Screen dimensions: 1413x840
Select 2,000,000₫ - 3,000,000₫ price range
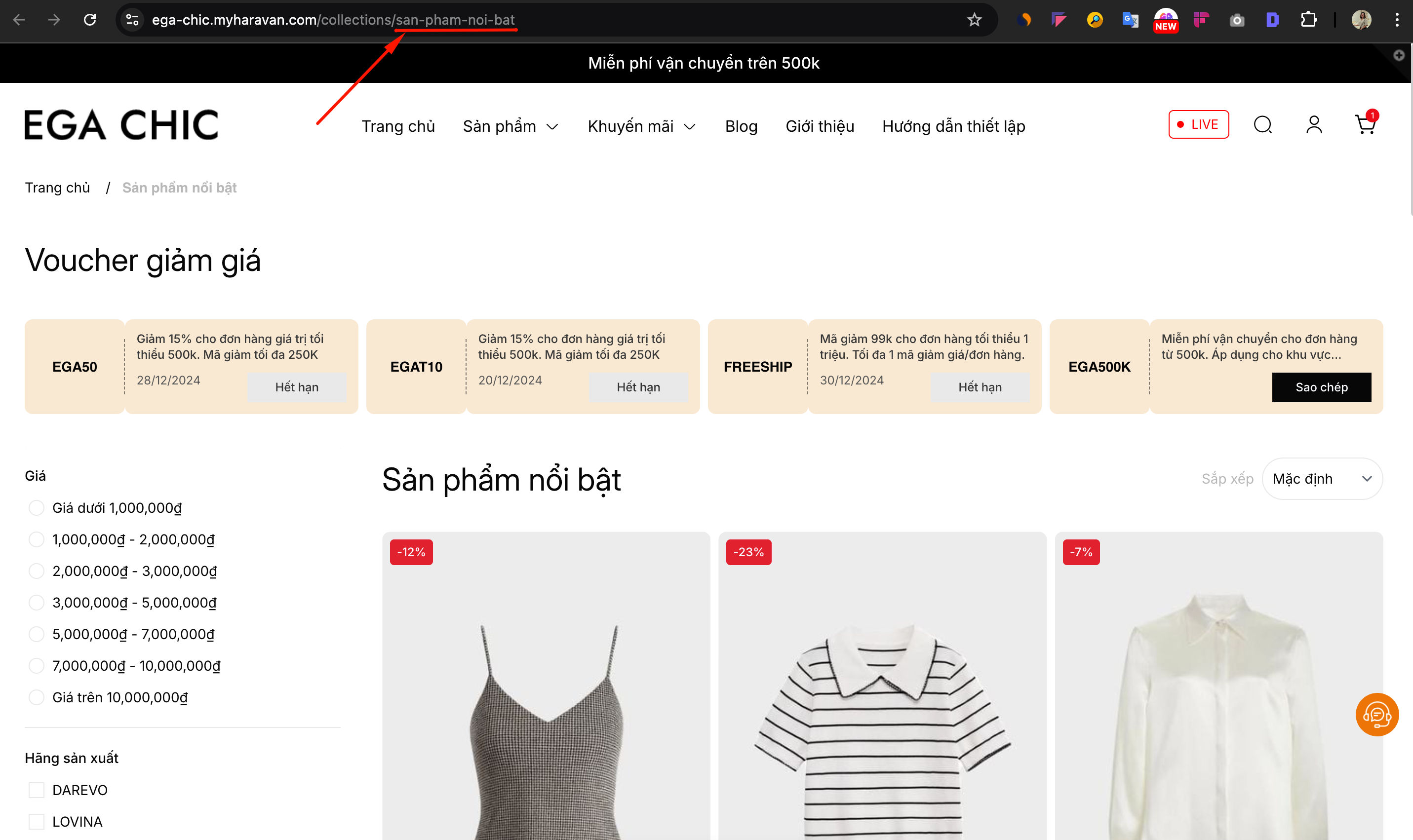click(x=36, y=571)
